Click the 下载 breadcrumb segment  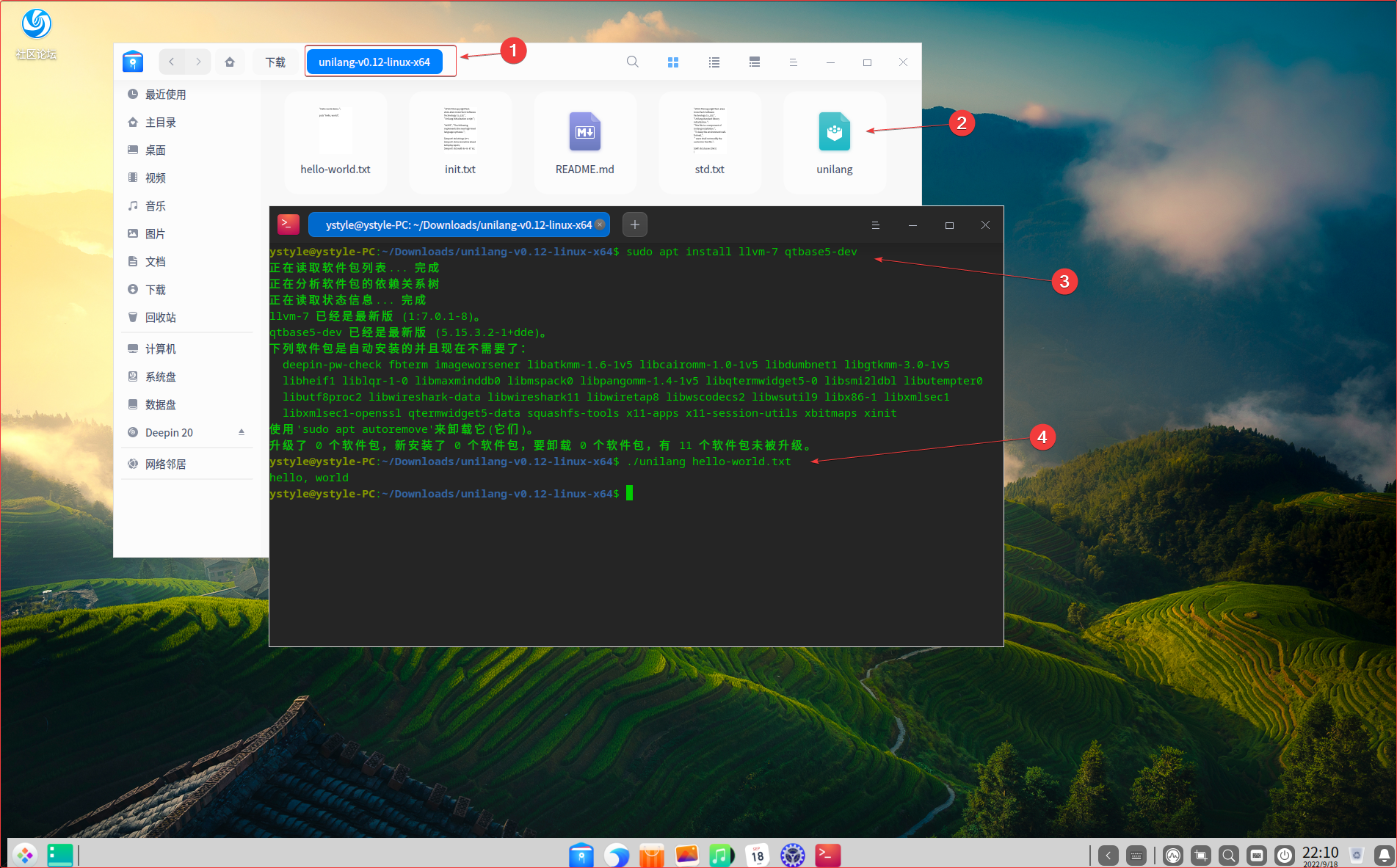tap(275, 62)
